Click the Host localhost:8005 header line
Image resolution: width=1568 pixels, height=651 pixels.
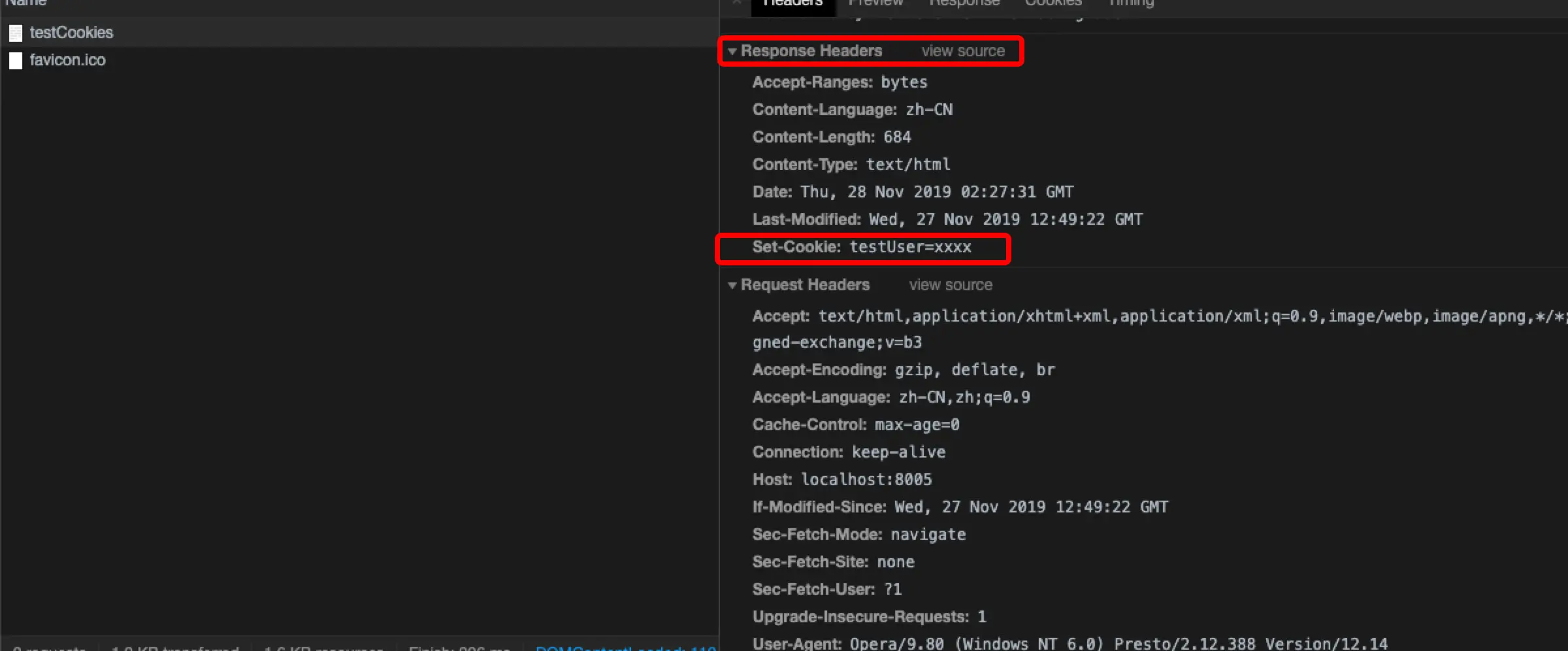[842, 480]
